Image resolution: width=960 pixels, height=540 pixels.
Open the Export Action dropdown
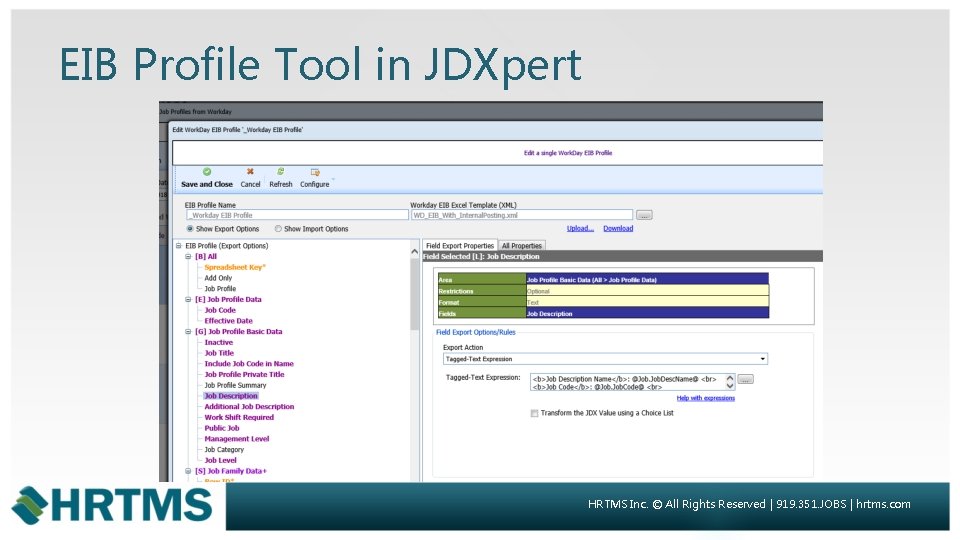pyautogui.click(x=762, y=359)
